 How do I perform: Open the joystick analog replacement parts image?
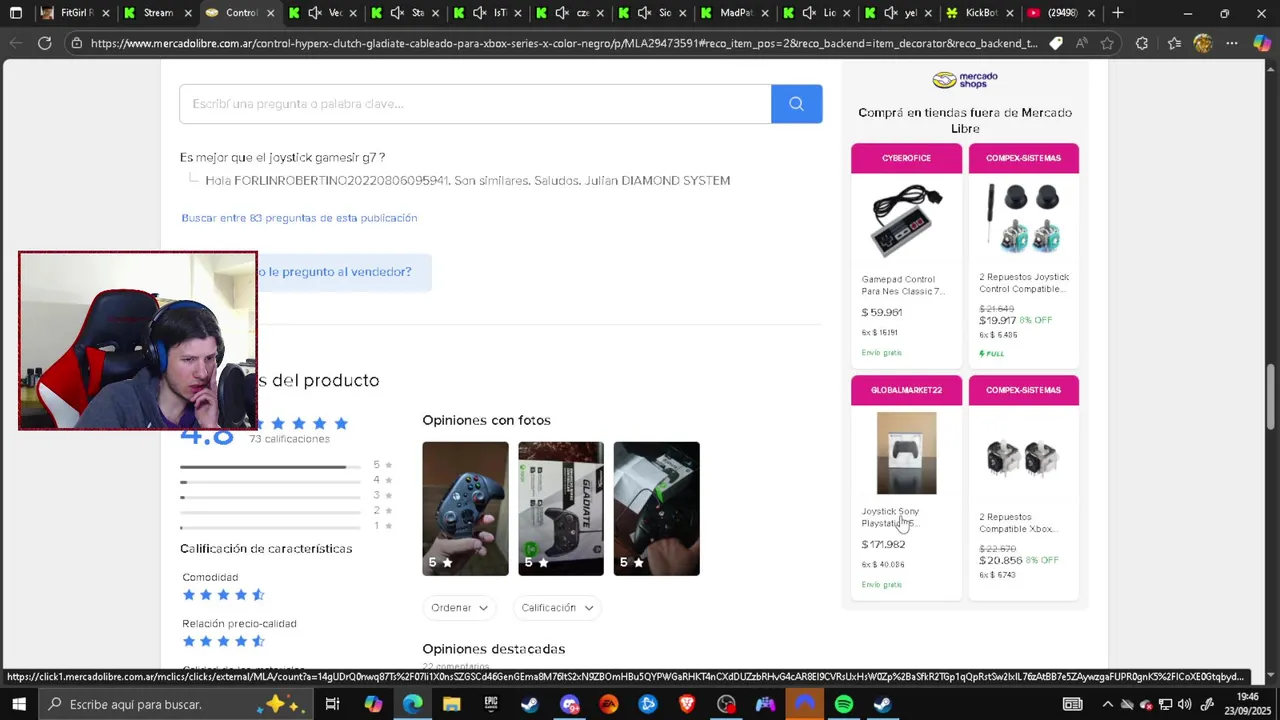[x=1023, y=218]
